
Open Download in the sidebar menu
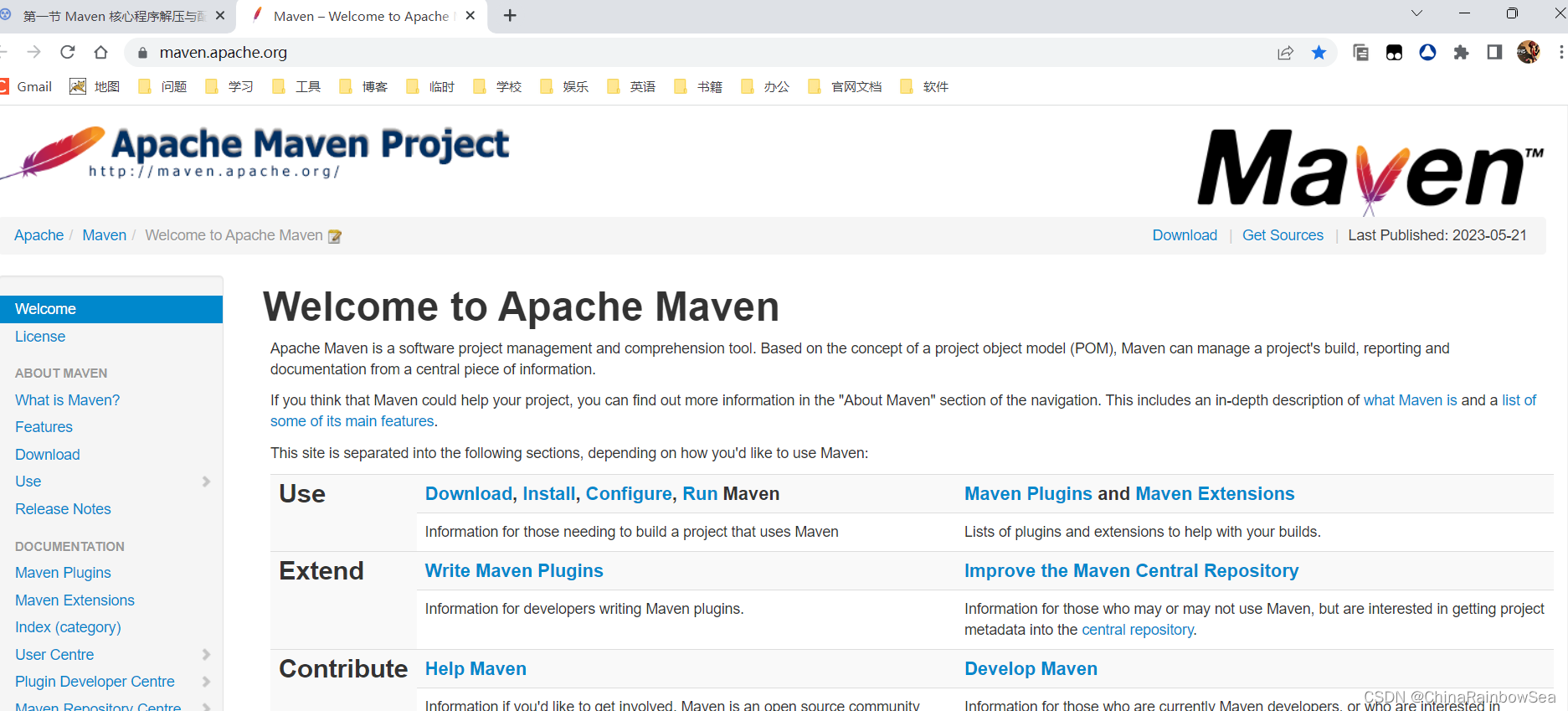point(48,455)
